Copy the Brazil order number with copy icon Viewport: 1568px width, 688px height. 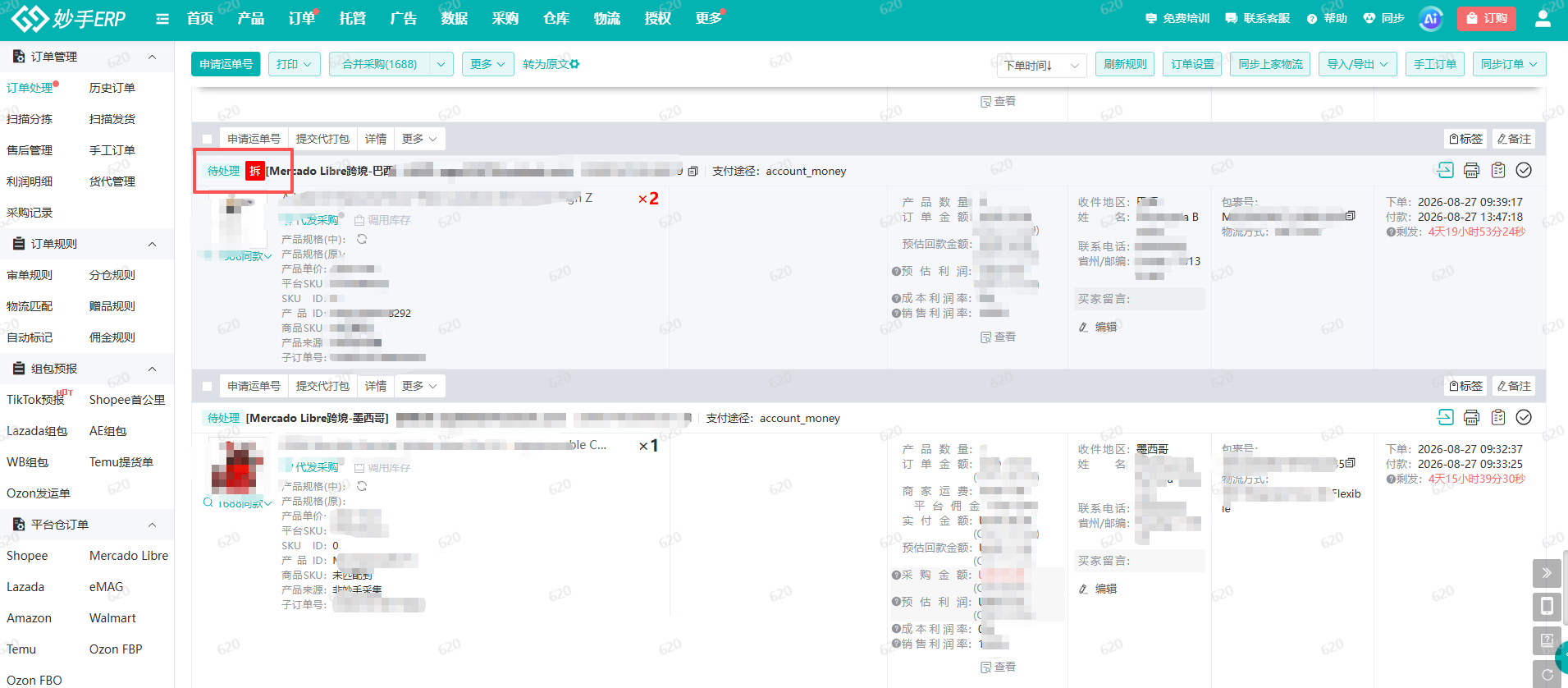coord(693,172)
